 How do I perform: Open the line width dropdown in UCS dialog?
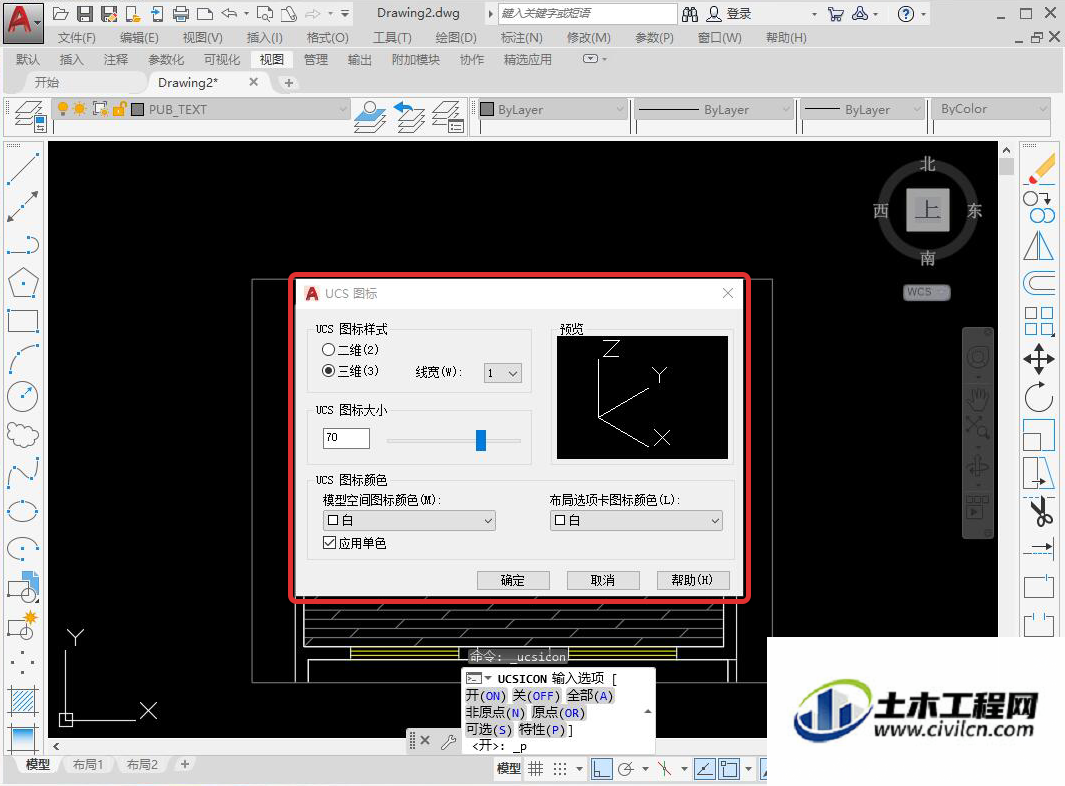(x=503, y=373)
